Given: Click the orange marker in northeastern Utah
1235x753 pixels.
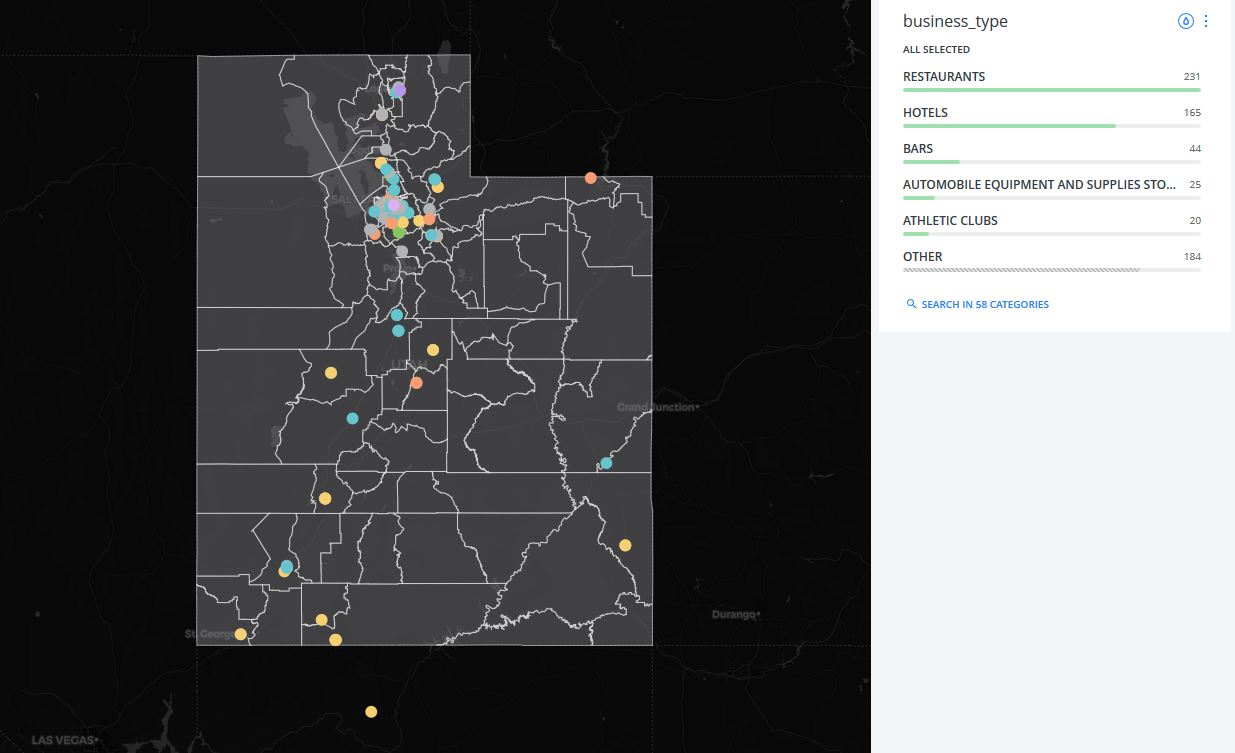Looking at the screenshot, I should click(x=590, y=177).
